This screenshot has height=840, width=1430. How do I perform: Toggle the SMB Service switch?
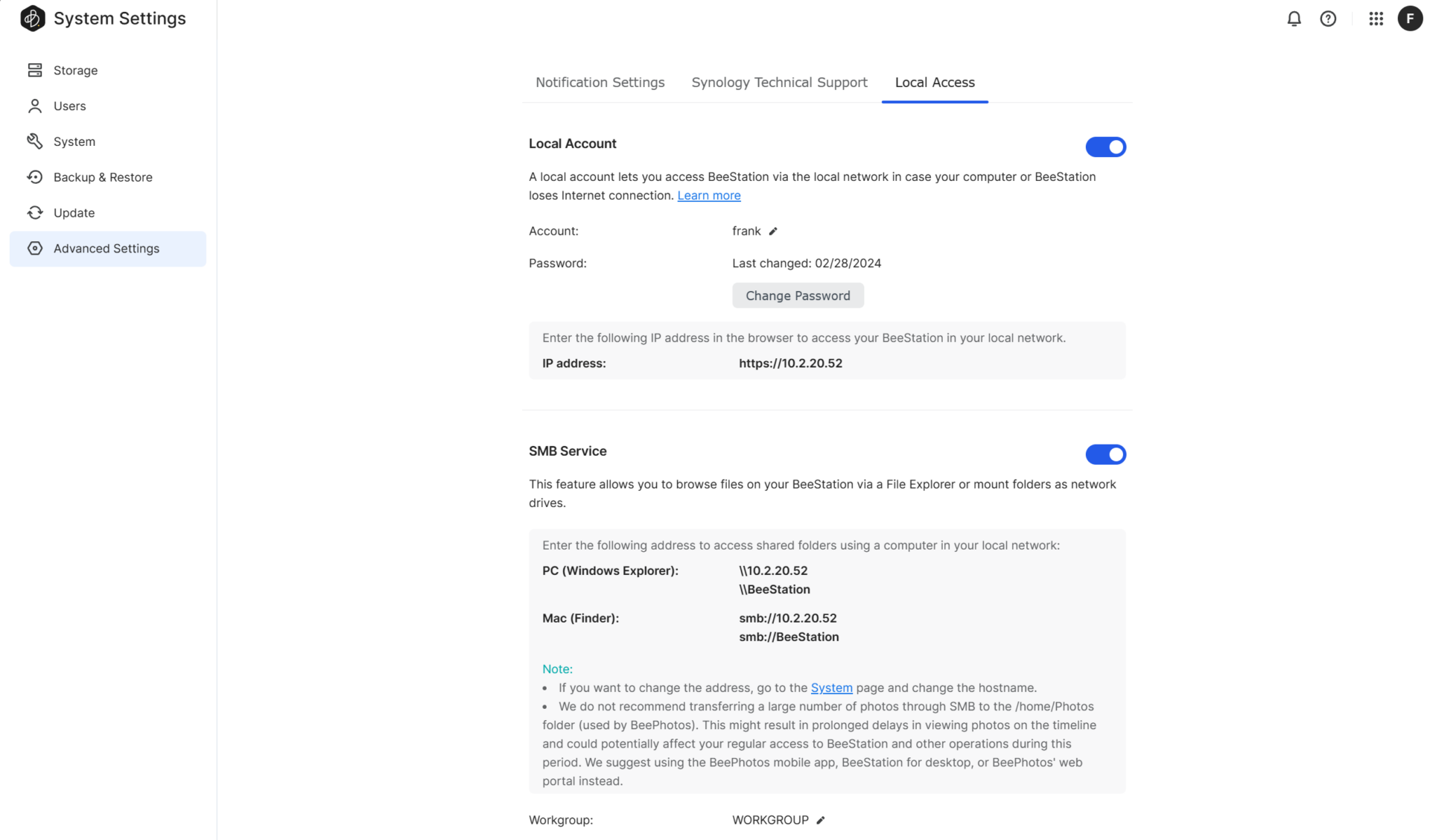(x=1105, y=454)
